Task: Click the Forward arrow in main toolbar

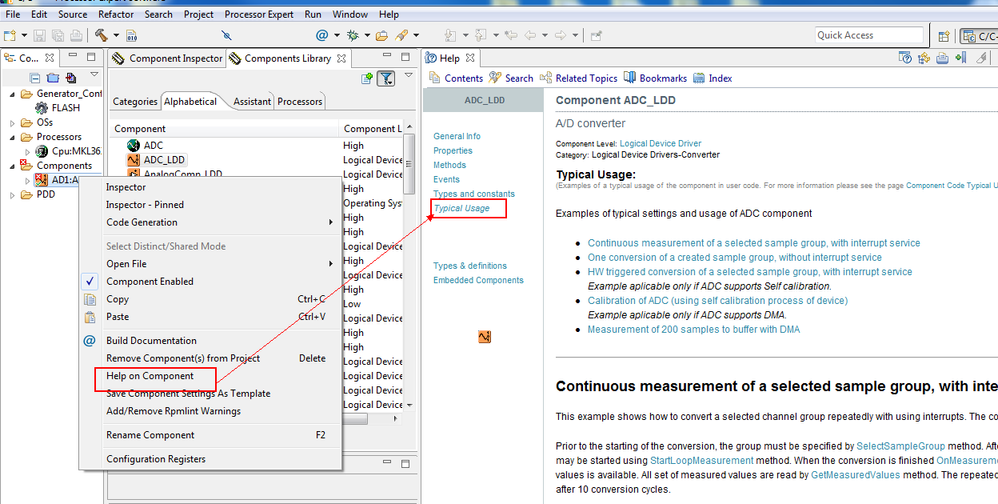Action: coord(561,36)
